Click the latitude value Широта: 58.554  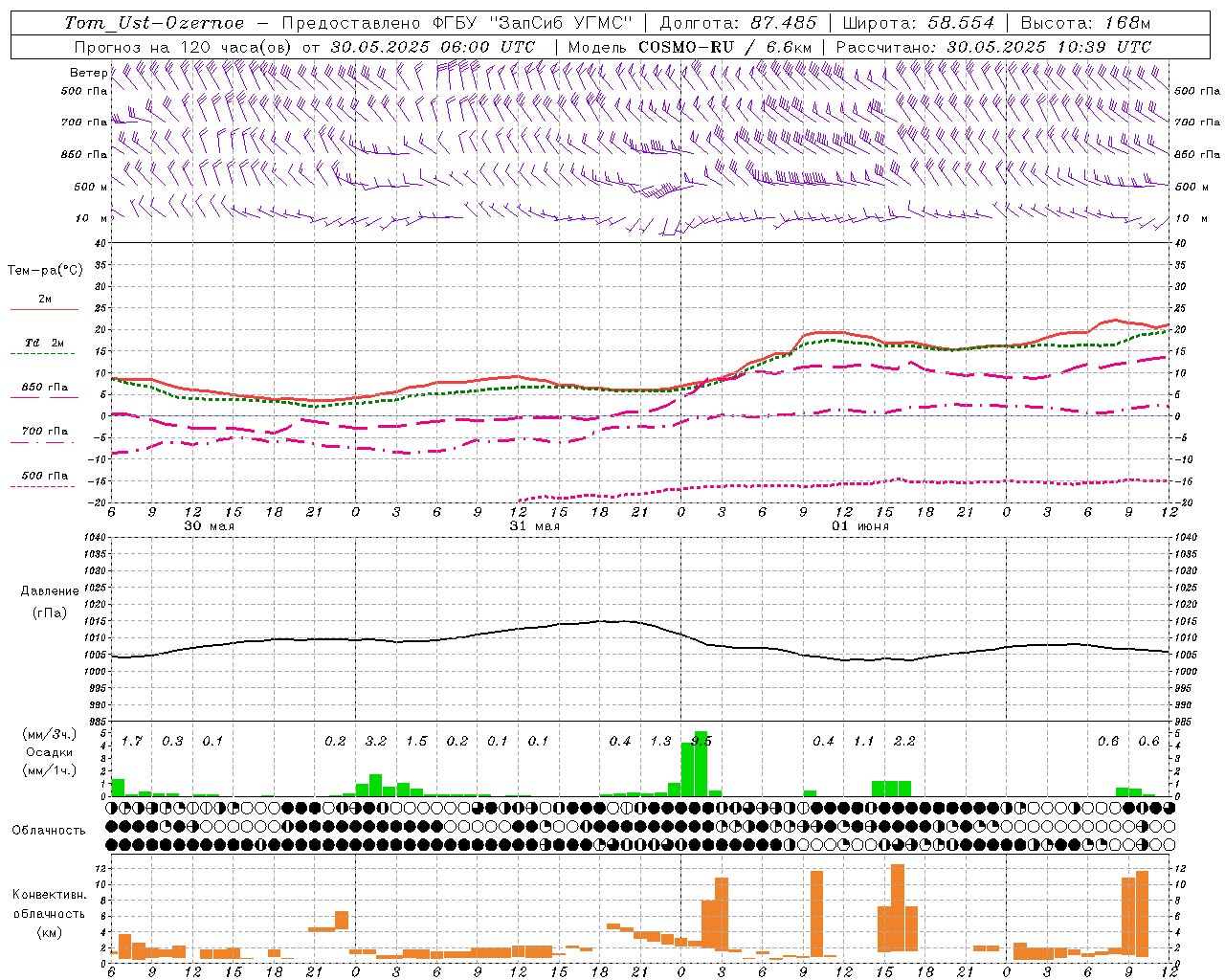pos(919,23)
